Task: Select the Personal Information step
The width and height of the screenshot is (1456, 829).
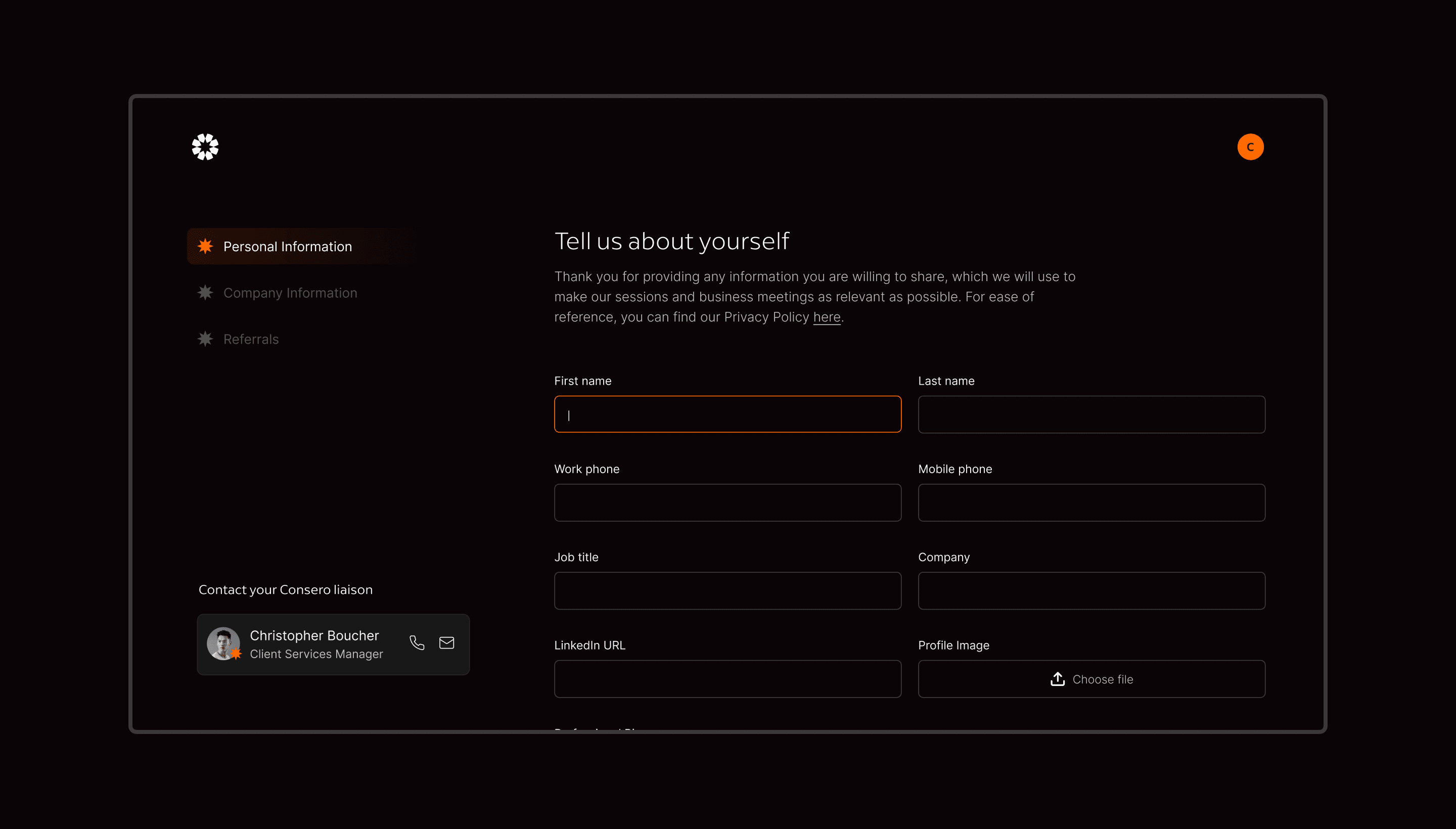Action: [x=287, y=247]
